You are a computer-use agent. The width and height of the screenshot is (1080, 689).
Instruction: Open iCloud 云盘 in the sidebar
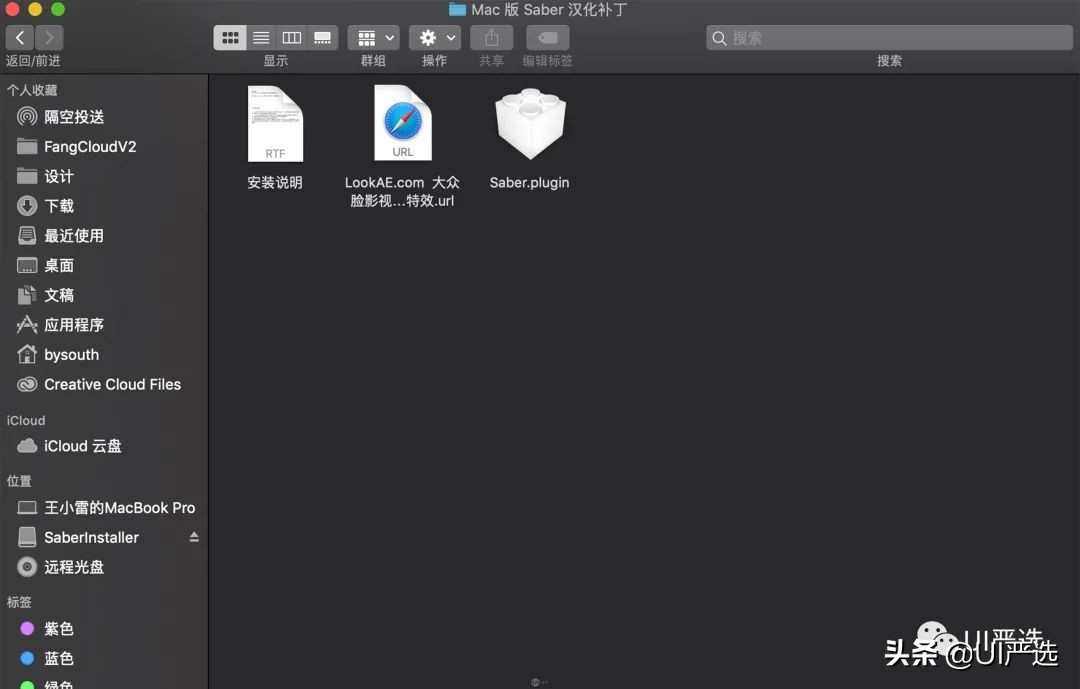pos(78,446)
